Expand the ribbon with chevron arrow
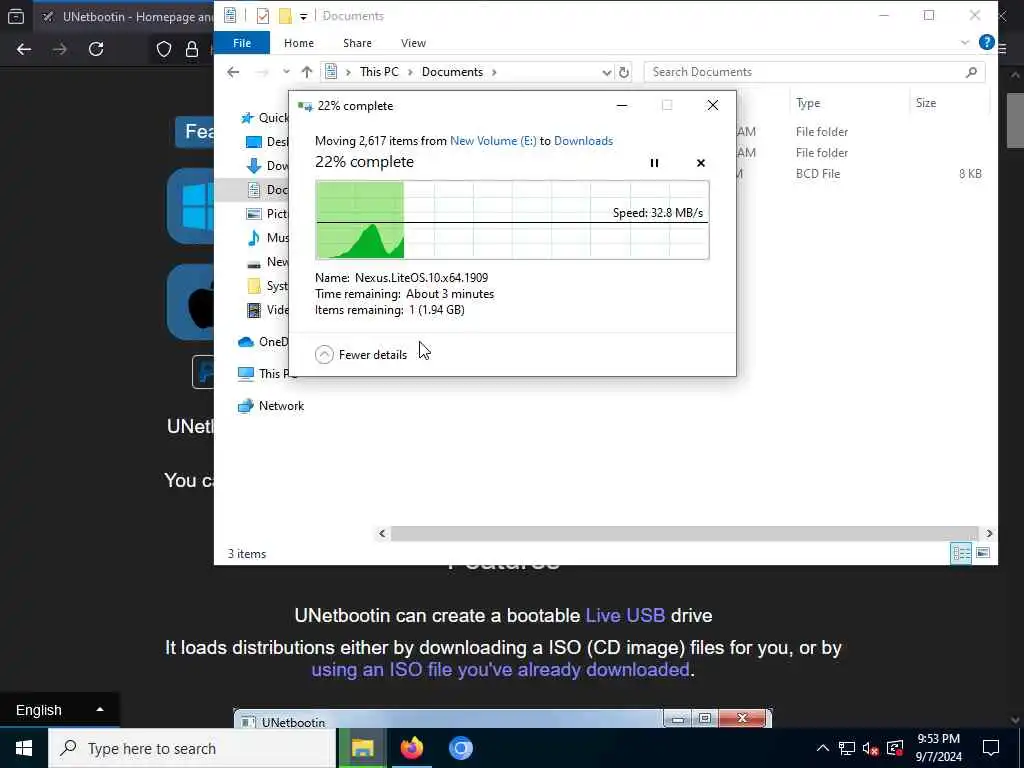The width and height of the screenshot is (1024, 768). (x=965, y=42)
